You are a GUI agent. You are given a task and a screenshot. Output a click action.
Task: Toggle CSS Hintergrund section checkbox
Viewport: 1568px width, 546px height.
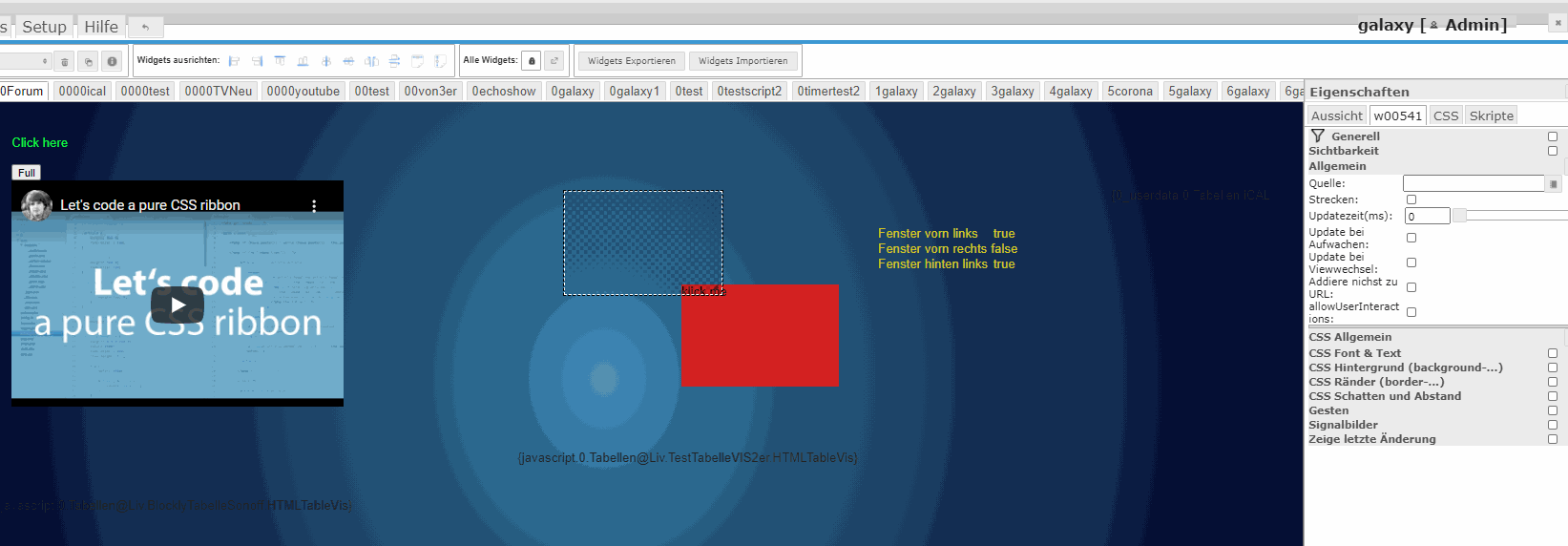[x=1553, y=367]
